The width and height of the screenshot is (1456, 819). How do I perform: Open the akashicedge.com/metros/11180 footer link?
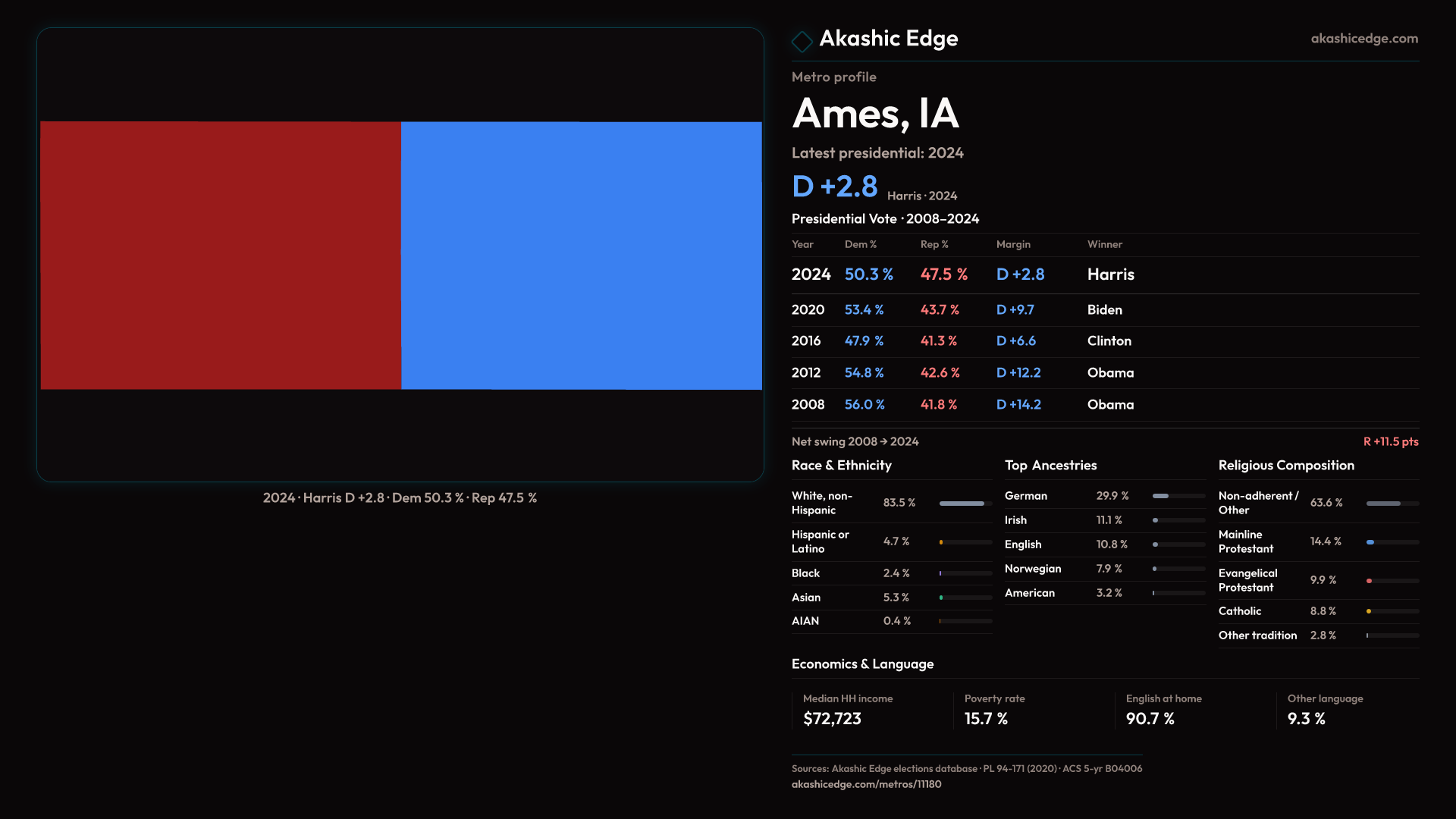click(x=866, y=784)
